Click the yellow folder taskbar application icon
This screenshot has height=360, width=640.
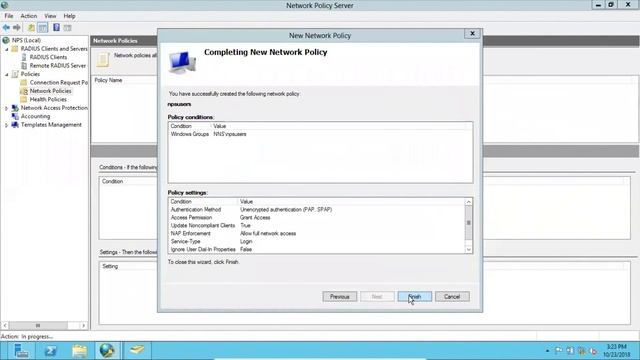(137, 351)
